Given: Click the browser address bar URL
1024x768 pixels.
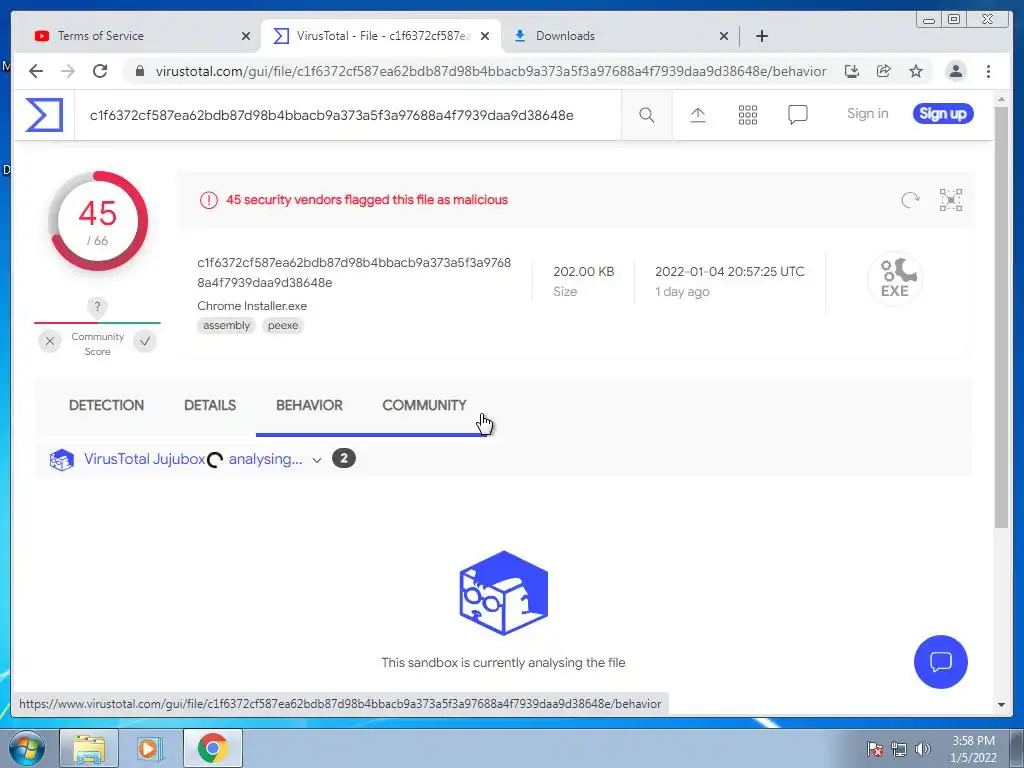Looking at the screenshot, I should [490, 71].
